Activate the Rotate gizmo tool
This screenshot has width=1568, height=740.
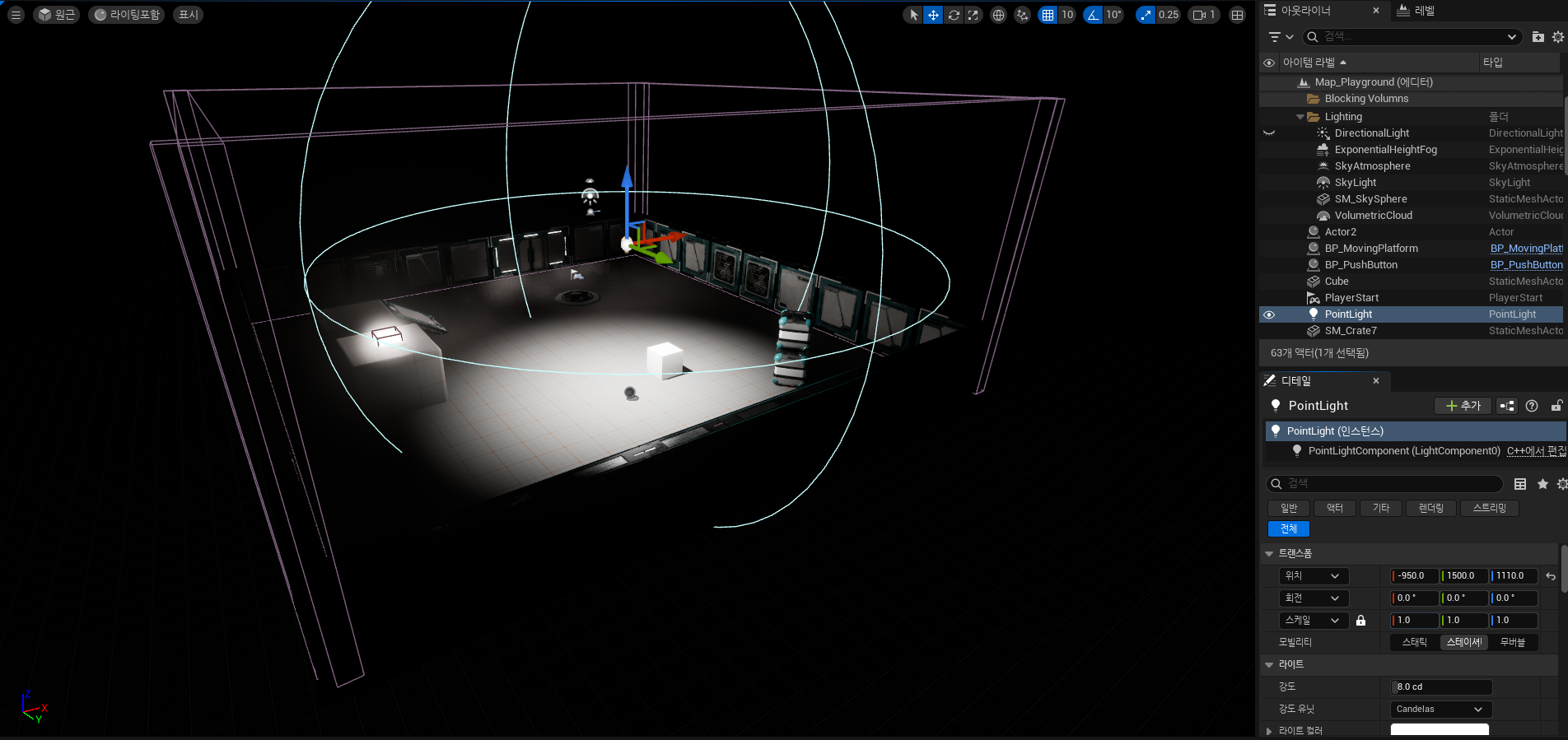pos(954,15)
